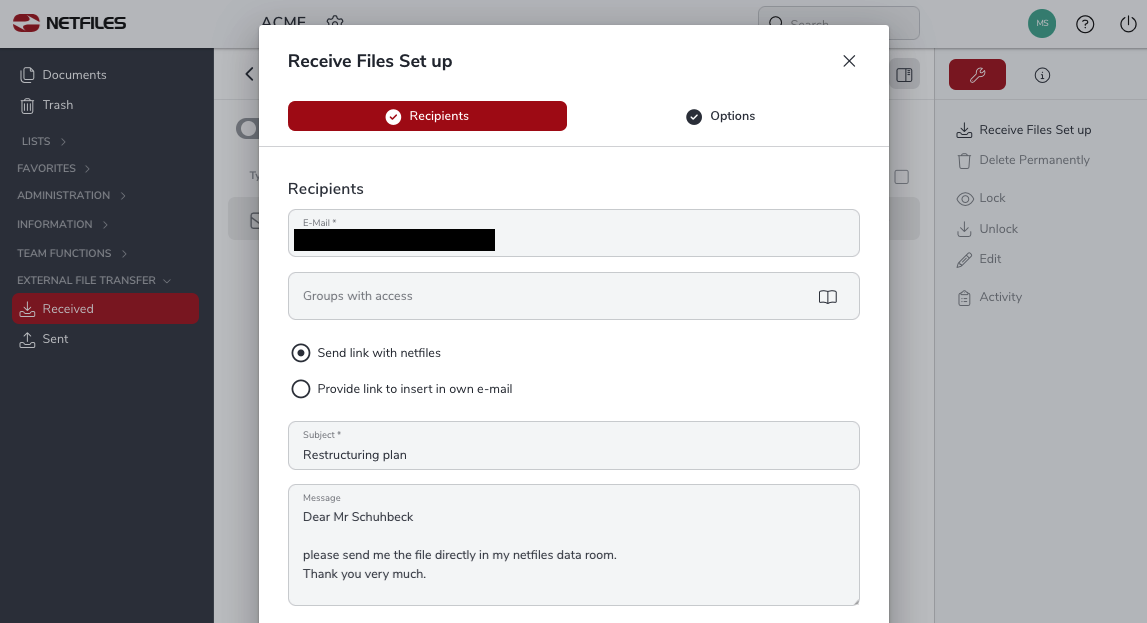Select Provide link to insert in own e-mail
This screenshot has height=623, width=1147.
pos(301,389)
